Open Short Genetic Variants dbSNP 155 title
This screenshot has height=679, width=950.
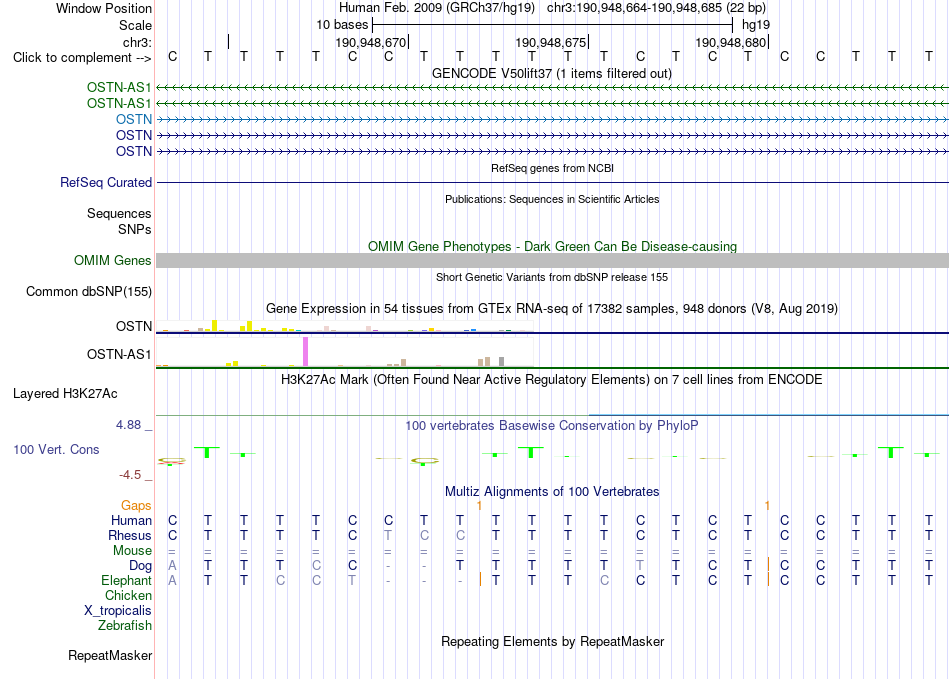[x=552, y=277]
